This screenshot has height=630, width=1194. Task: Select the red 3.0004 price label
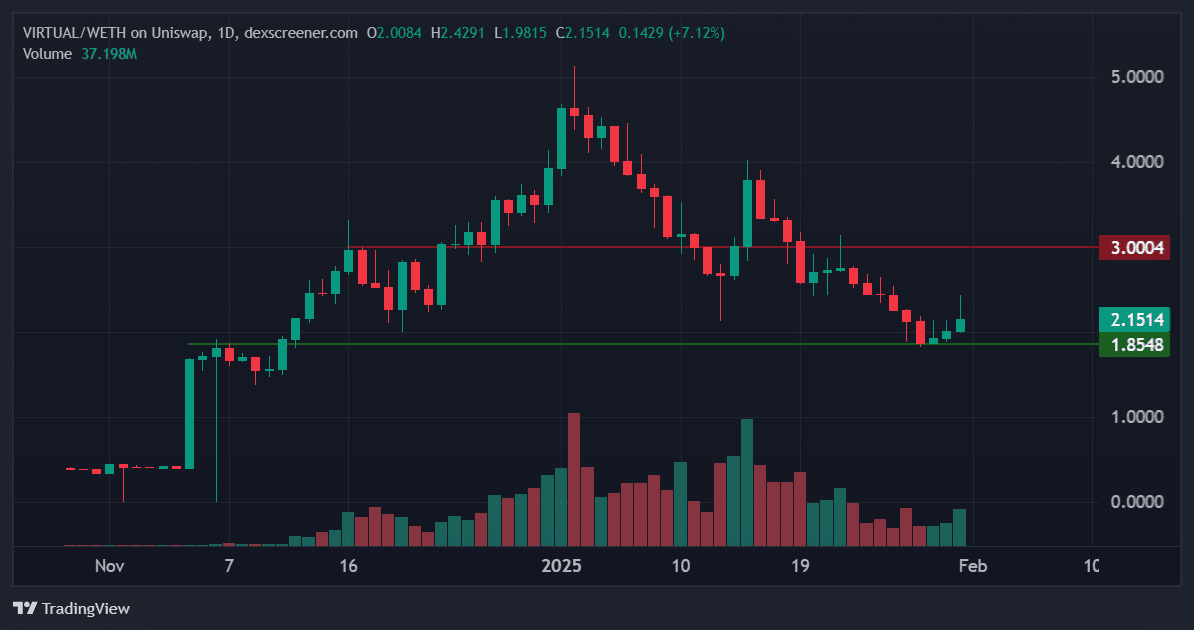1134,248
